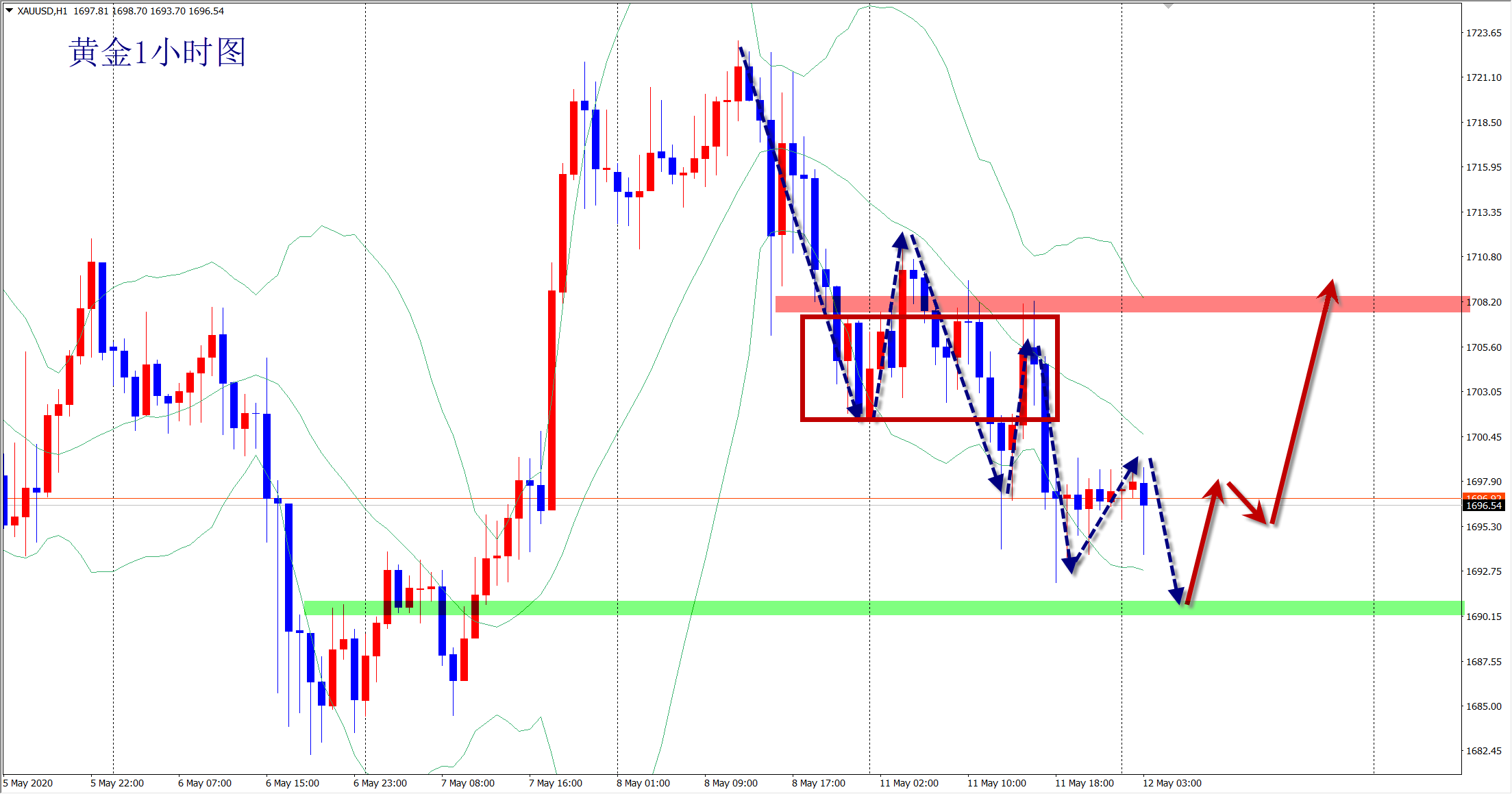Click the current price label 1696.54
Screen dimensions: 1512x794
[x=1484, y=506]
